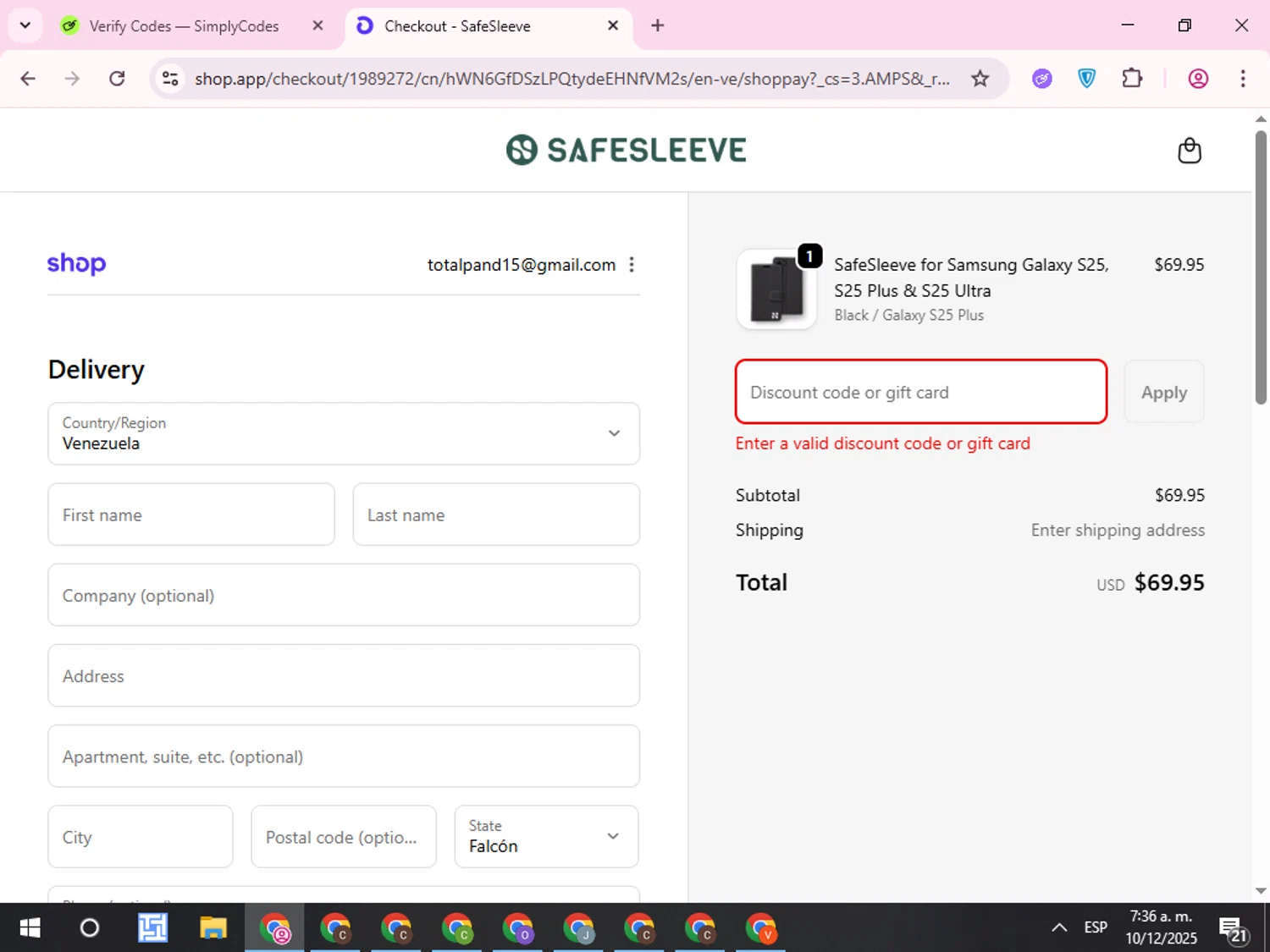Click the Company (optional) field
Image resolution: width=1270 pixels, height=952 pixels.
coord(344,595)
